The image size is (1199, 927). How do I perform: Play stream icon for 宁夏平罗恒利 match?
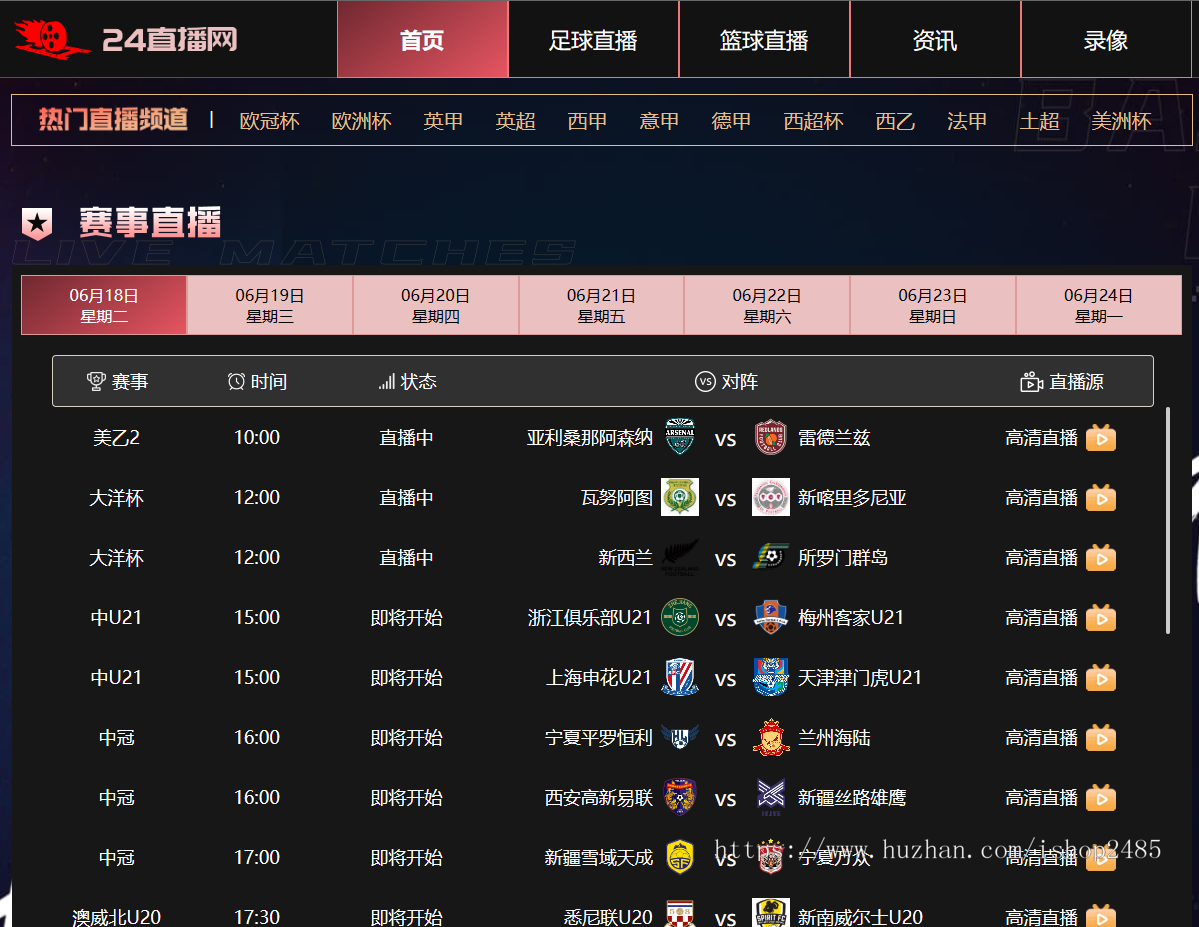1101,737
